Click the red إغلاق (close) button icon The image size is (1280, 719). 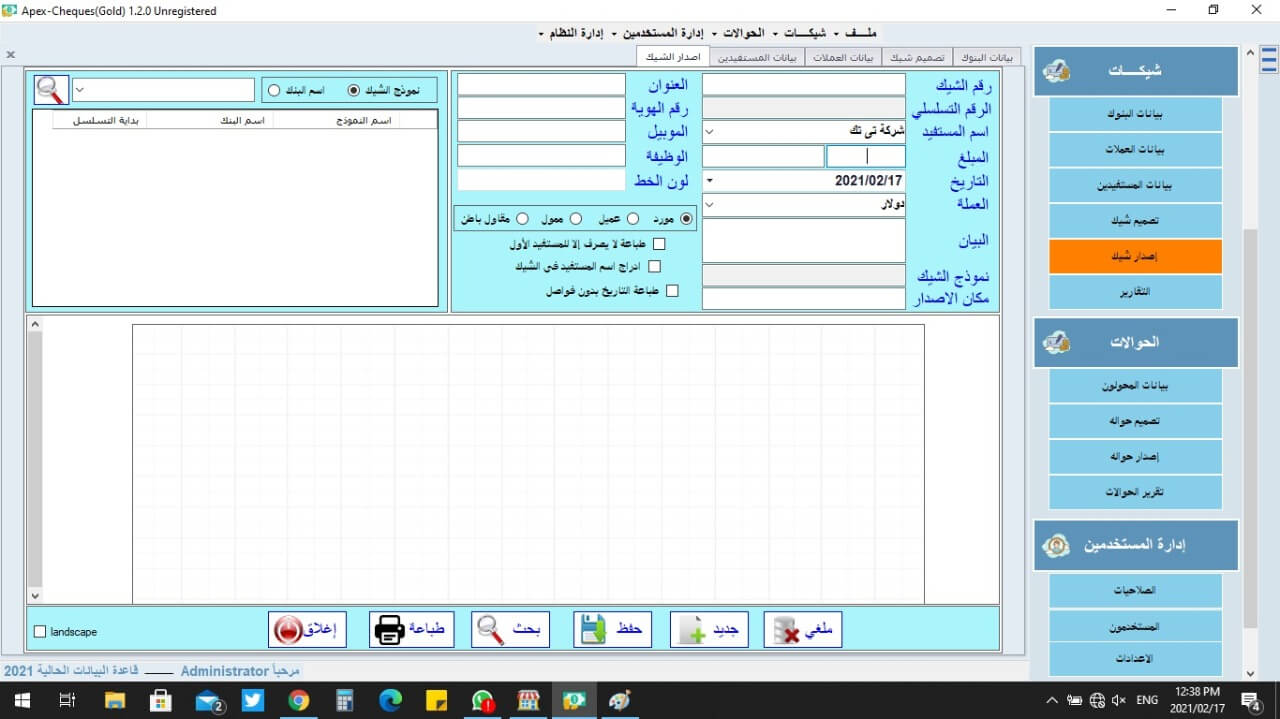tap(288, 630)
